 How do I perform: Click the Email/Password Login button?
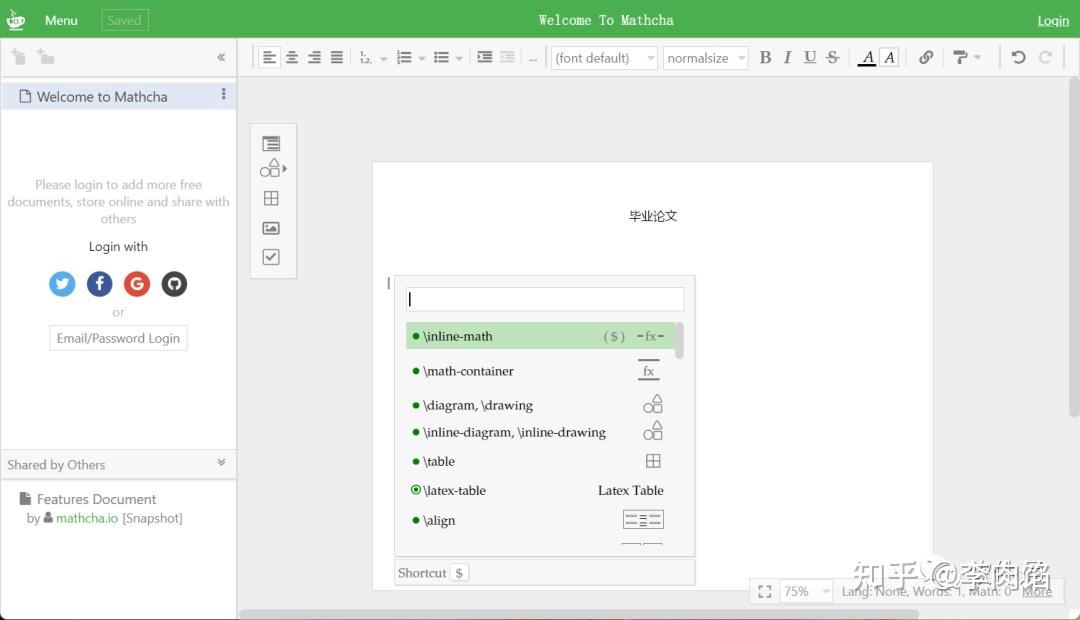[x=118, y=338]
